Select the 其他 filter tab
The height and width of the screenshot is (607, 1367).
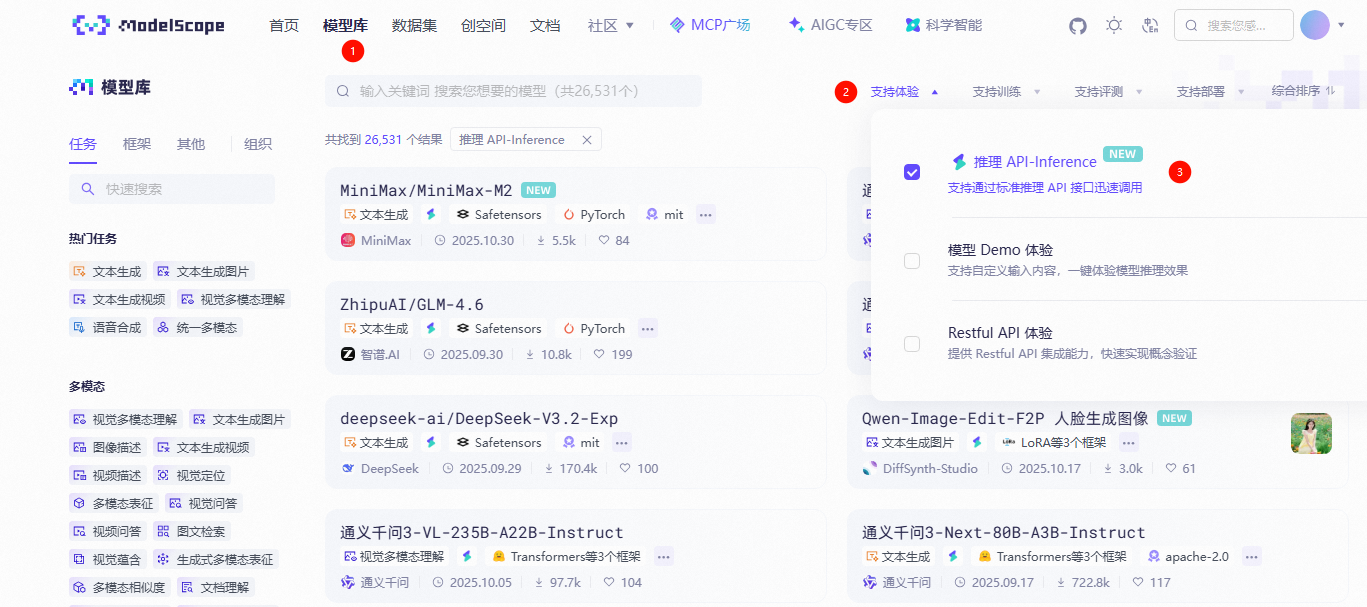tap(191, 143)
